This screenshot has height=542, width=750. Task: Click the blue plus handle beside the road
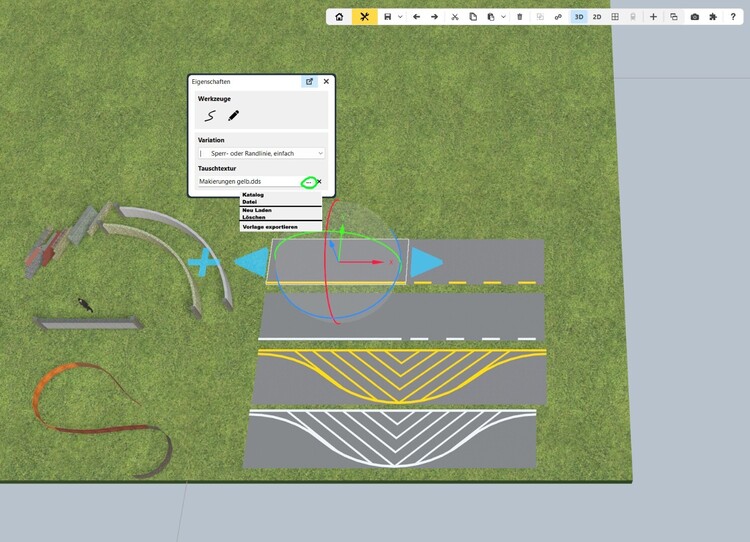[203, 262]
